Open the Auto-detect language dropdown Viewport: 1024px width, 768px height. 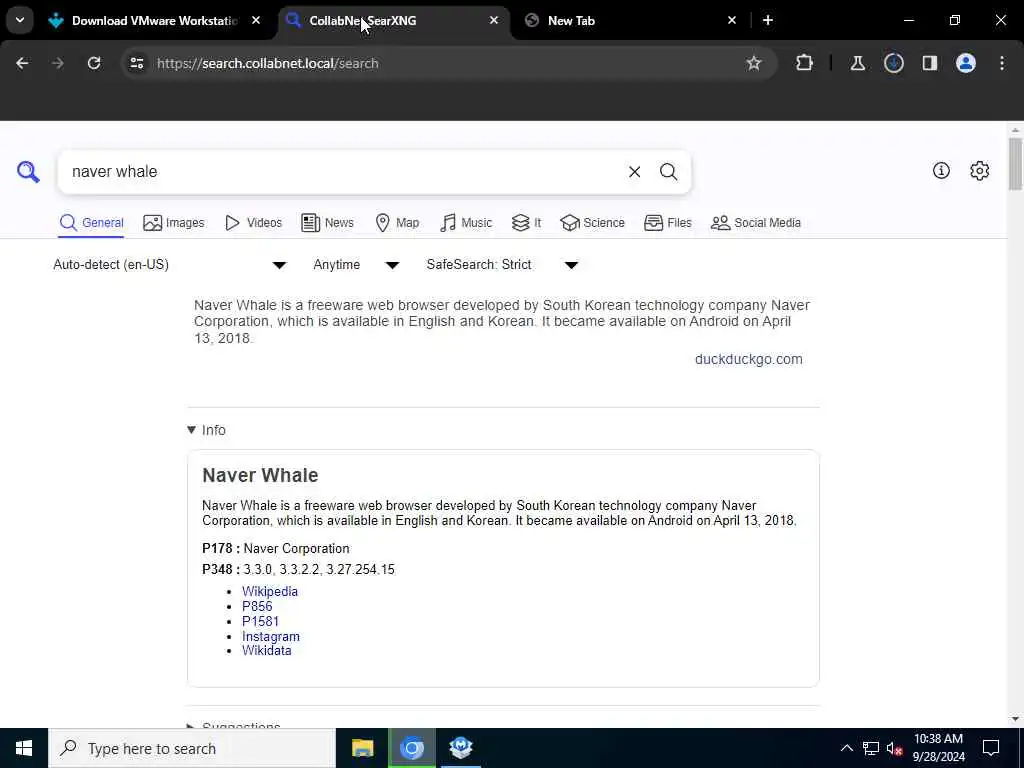[170, 264]
